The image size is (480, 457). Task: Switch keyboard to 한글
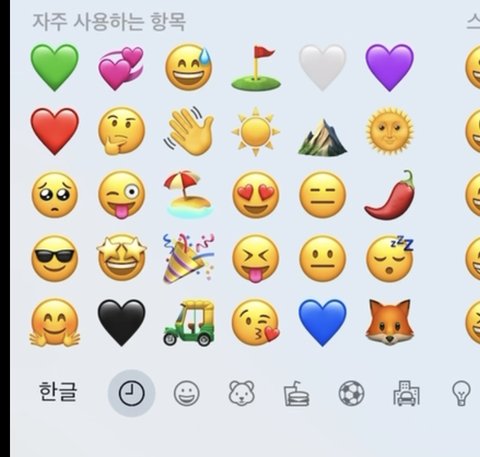click(x=58, y=392)
